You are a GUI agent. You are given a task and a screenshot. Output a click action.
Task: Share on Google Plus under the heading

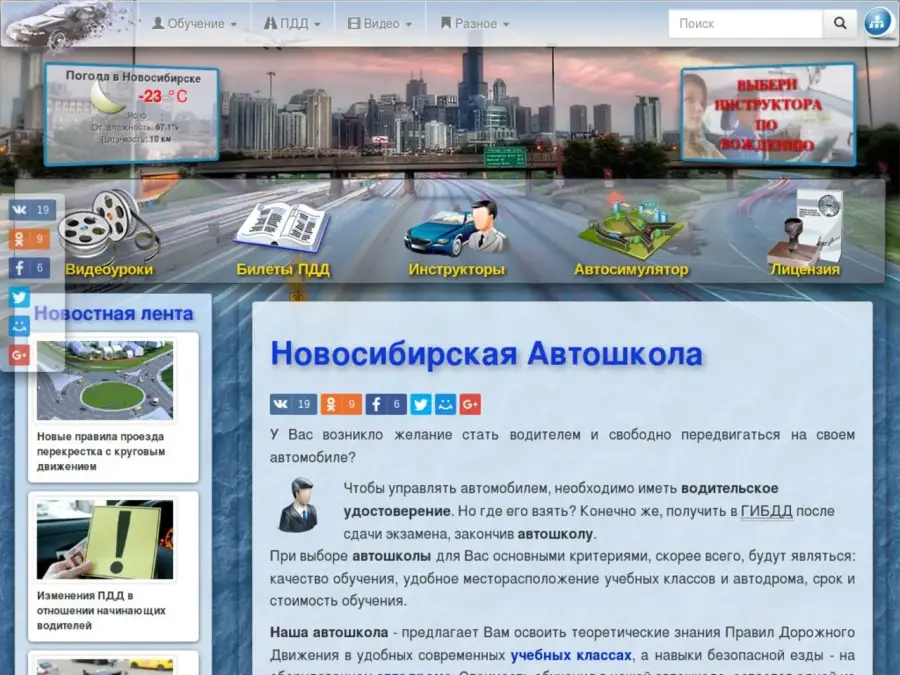[470, 404]
